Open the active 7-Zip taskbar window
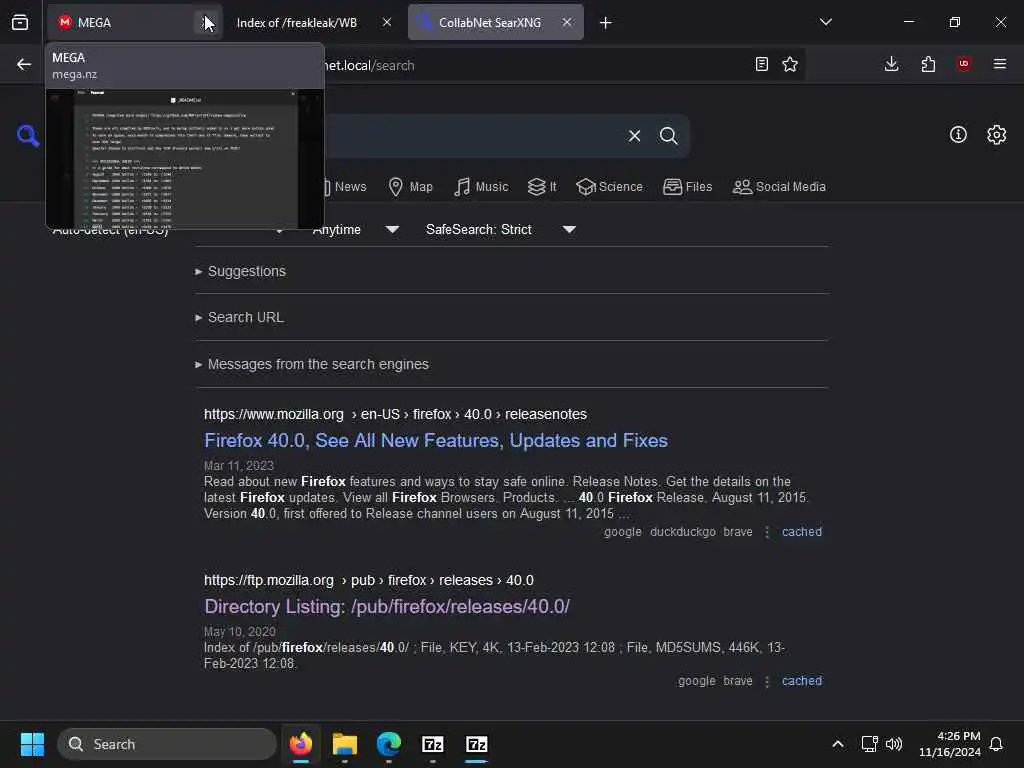Viewport: 1024px width, 768px height. point(476,744)
